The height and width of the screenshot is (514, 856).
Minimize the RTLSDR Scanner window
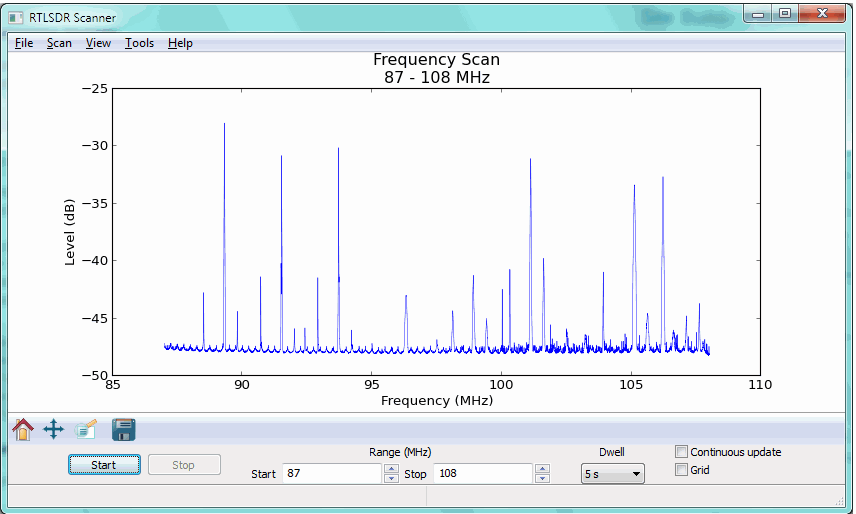tap(758, 14)
